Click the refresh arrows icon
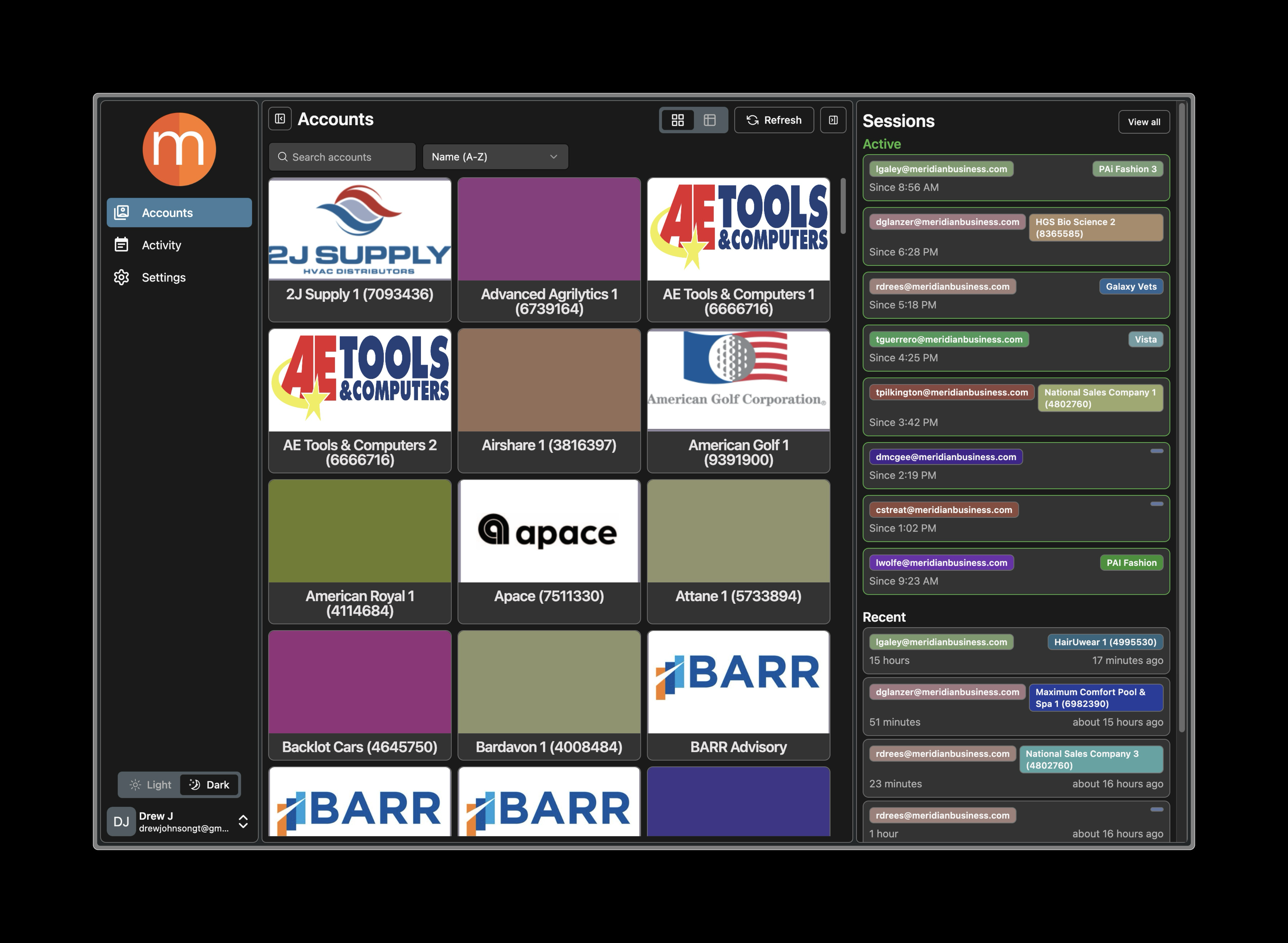Image resolution: width=1288 pixels, height=943 pixels. click(752, 120)
